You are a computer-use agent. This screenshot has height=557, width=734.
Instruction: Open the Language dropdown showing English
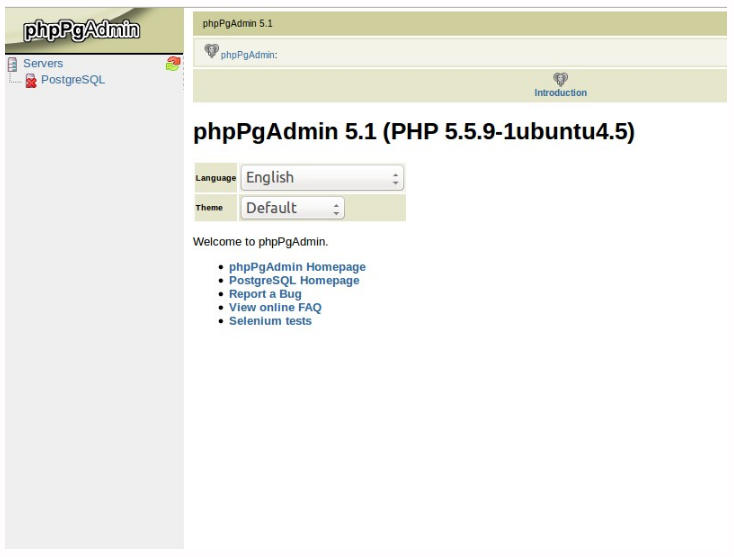coord(322,178)
